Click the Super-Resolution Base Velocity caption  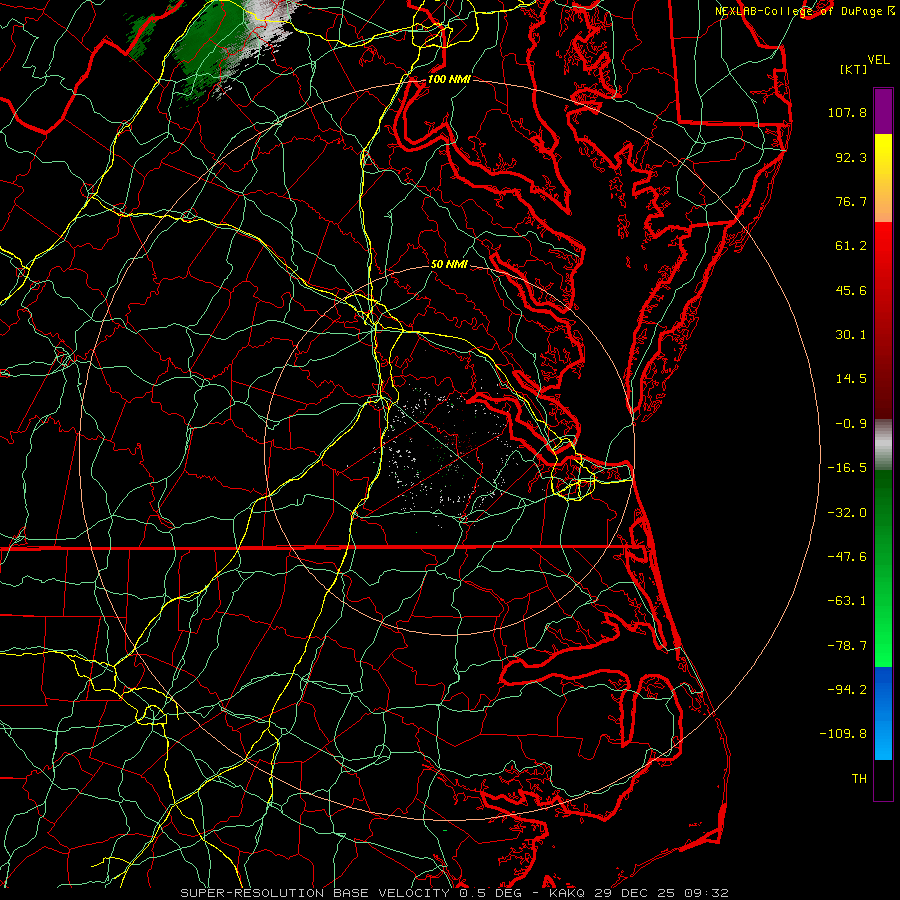pos(455,893)
